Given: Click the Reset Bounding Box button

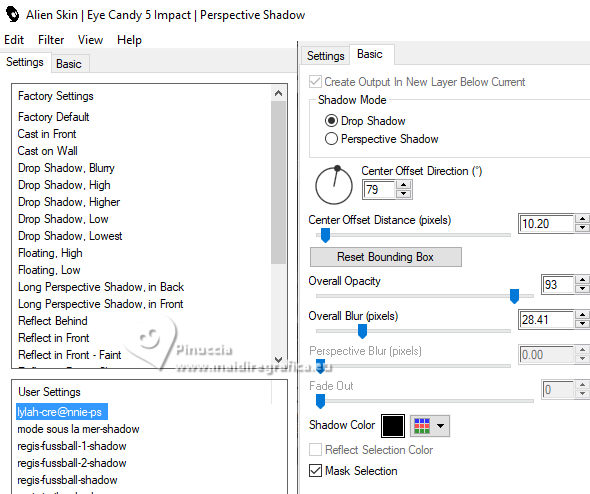Looking at the screenshot, I should tap(385, 257).
